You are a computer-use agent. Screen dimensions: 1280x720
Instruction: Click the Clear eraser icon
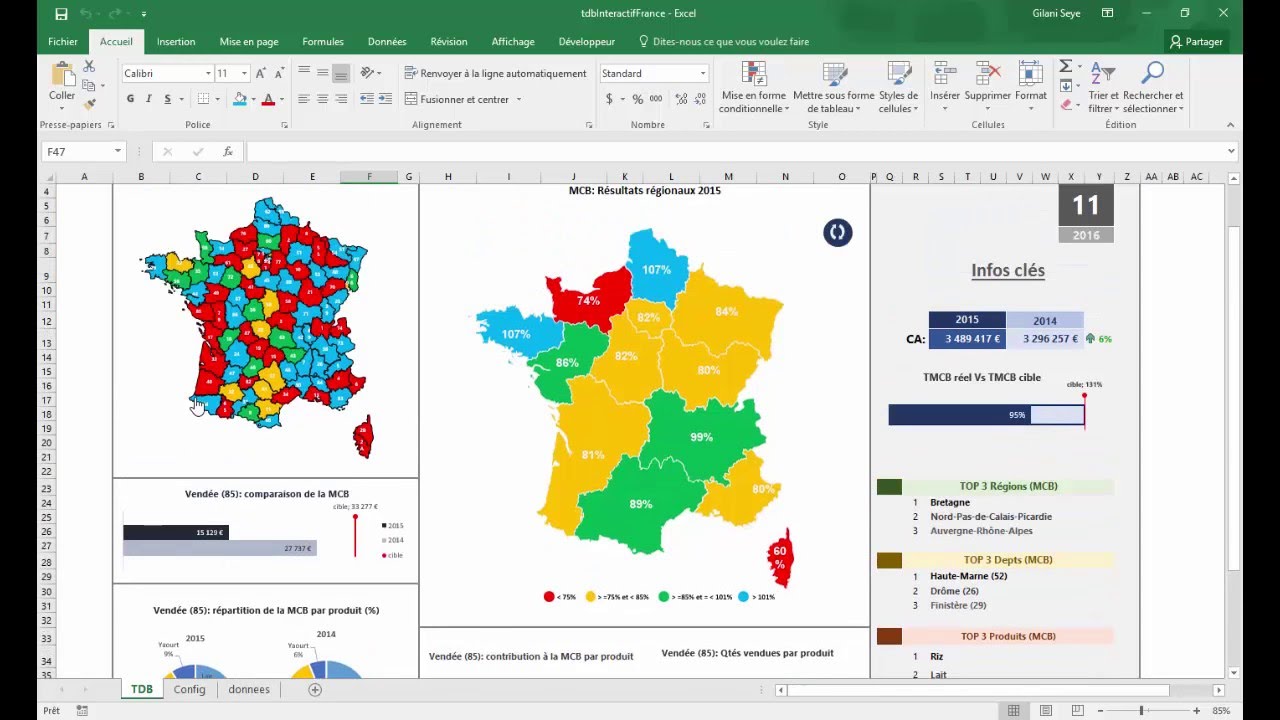pos(1065,104)
